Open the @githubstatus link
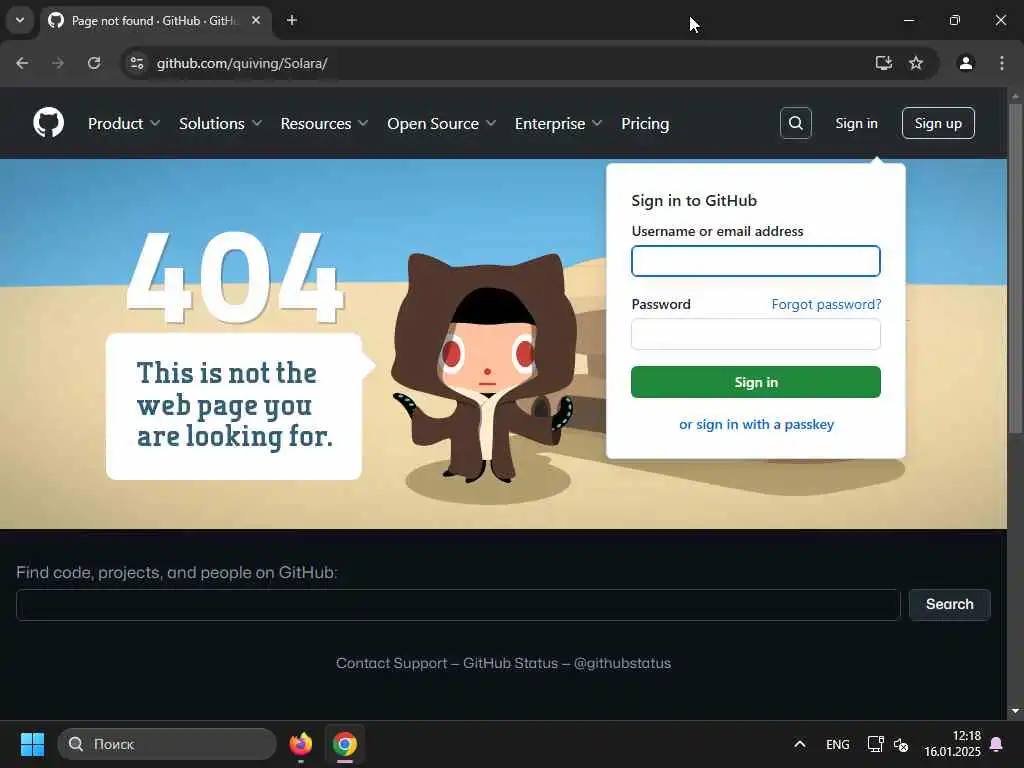The height and width of the screenshot is (768, 1024). tap(622, 663)
